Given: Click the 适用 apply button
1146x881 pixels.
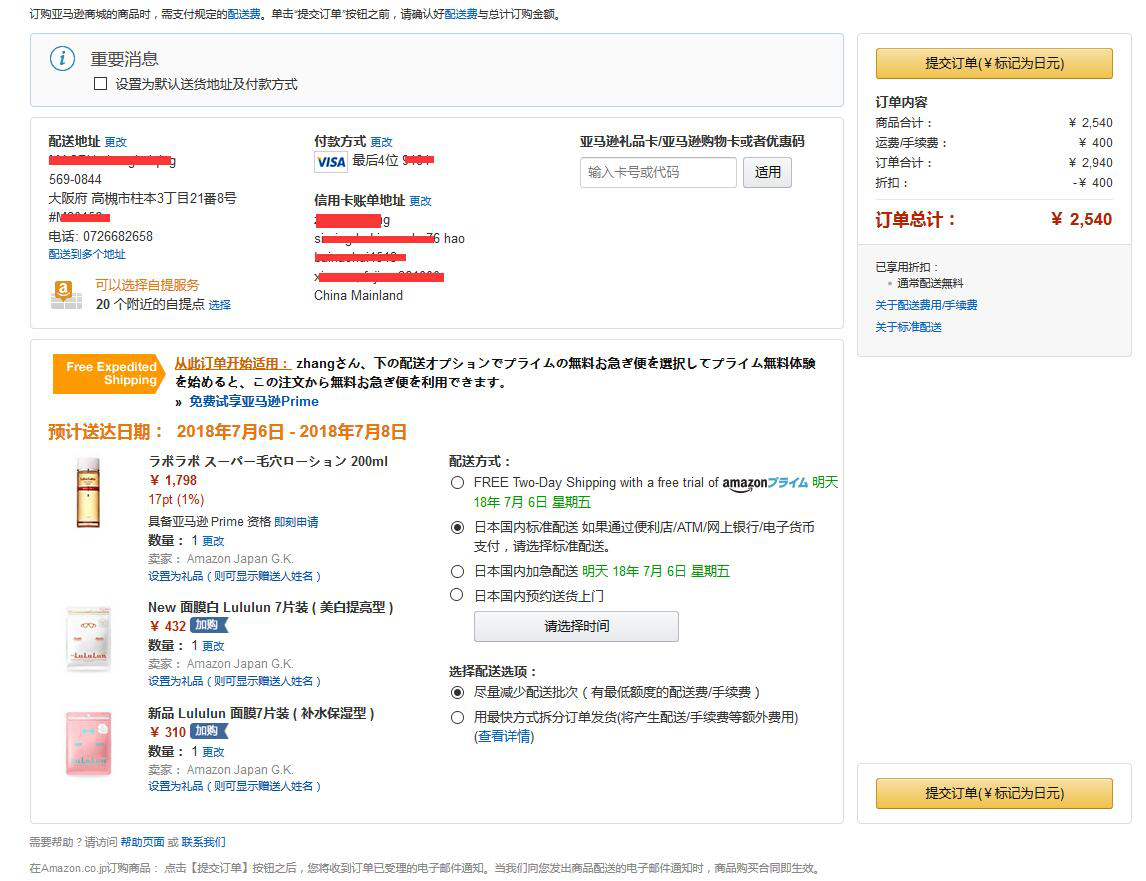Looking at the screenshot, I should pyautogui.click(x=767, y=173).
